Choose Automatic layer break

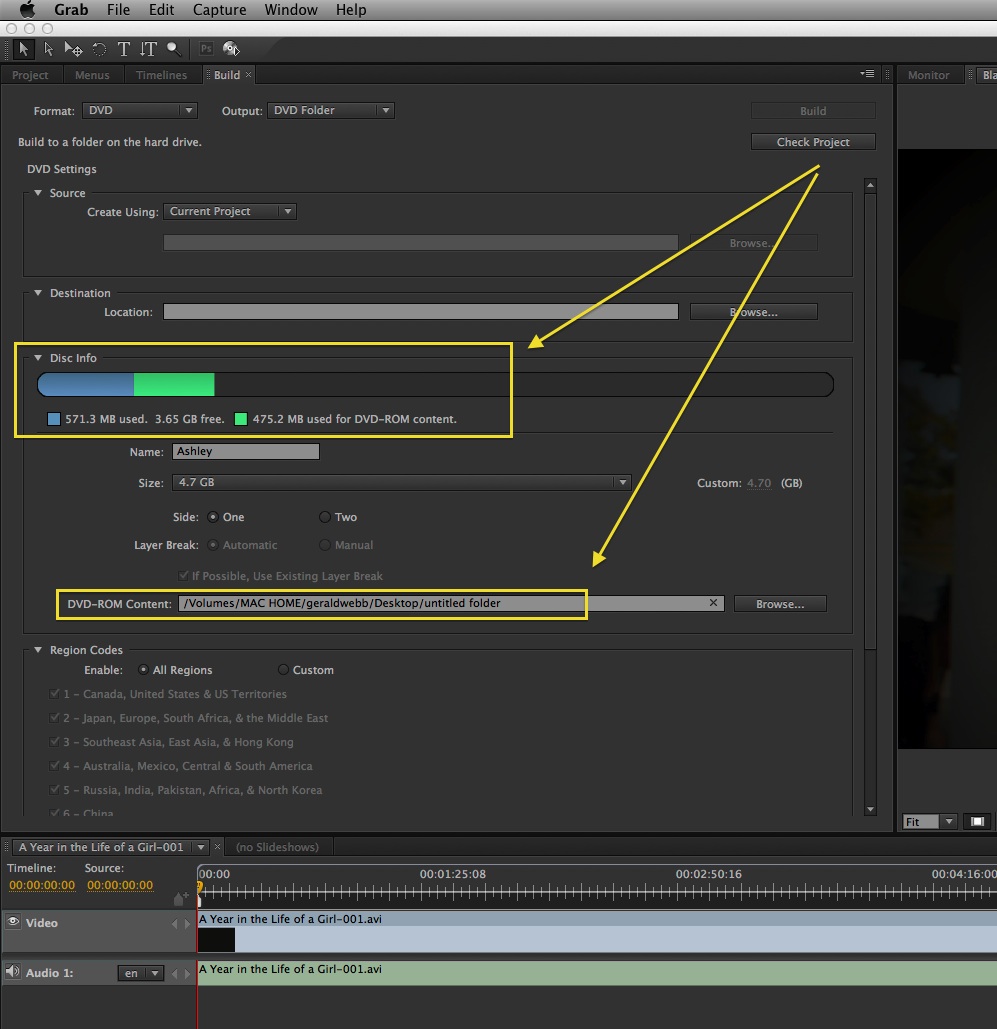pyautogui.click(x=213, y=545)
